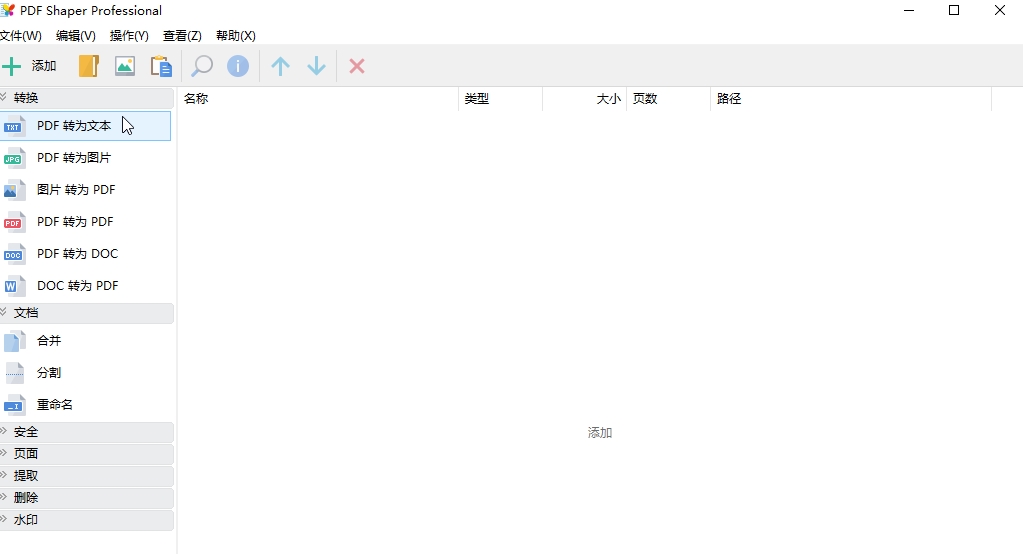Screen dimensions: 1023x554
Task: Select the DOC 转为 PDF item
Action: (85, 285)
